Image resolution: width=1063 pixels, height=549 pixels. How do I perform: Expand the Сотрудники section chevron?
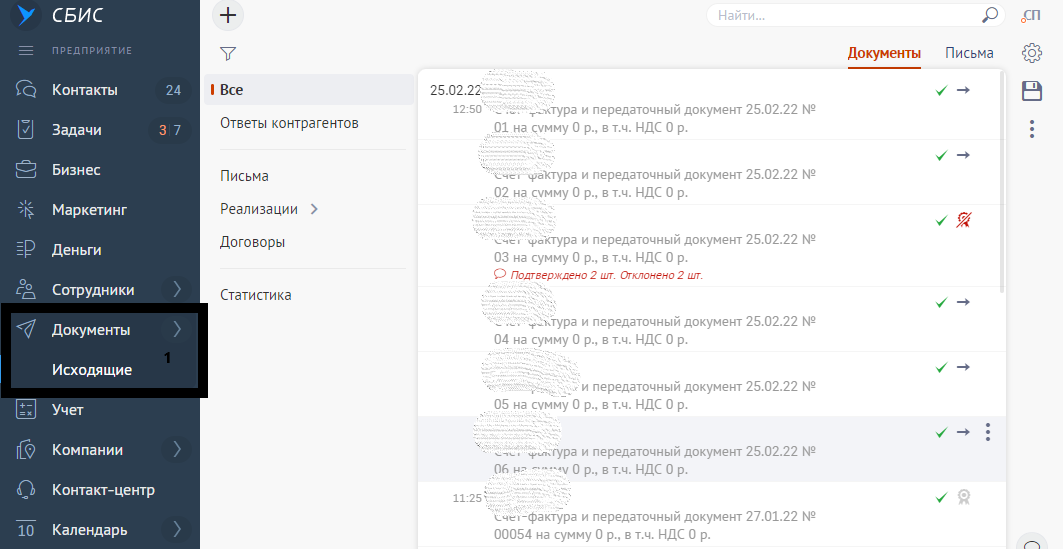click(177, 289)
